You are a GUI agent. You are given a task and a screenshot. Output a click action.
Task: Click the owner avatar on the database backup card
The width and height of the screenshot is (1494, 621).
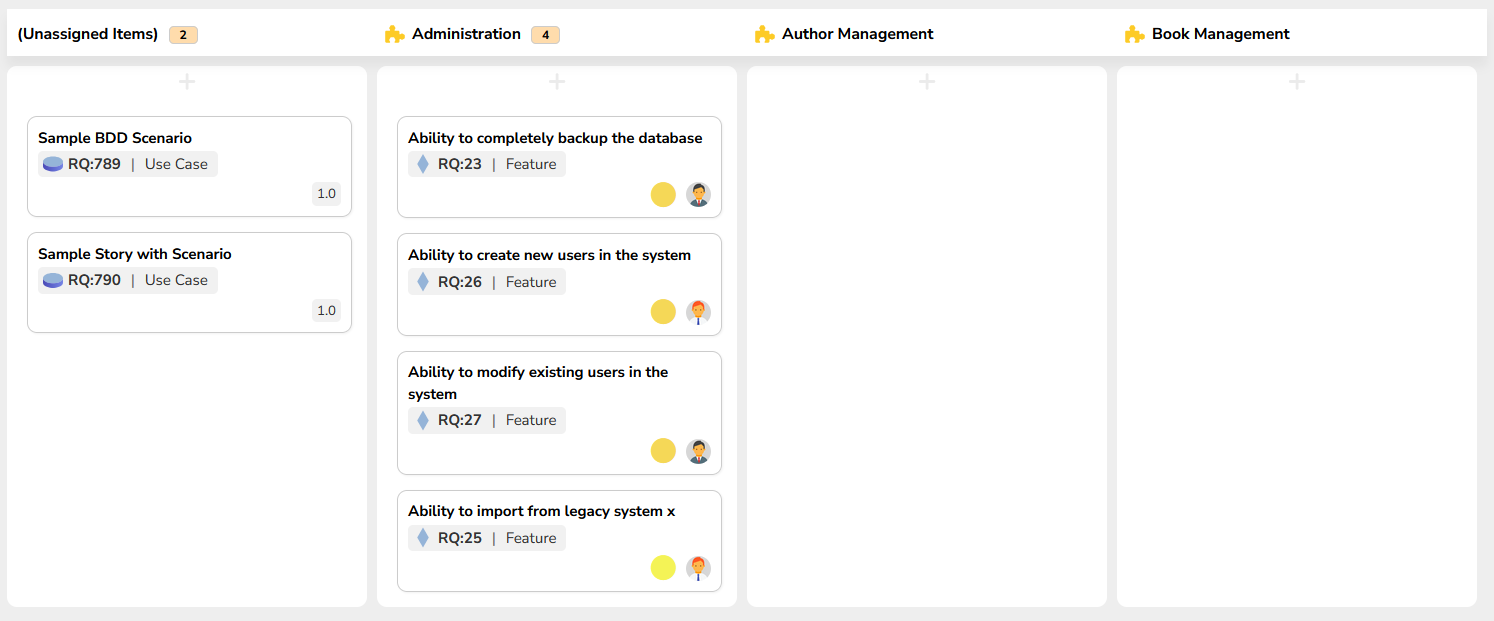coord(698,195)
